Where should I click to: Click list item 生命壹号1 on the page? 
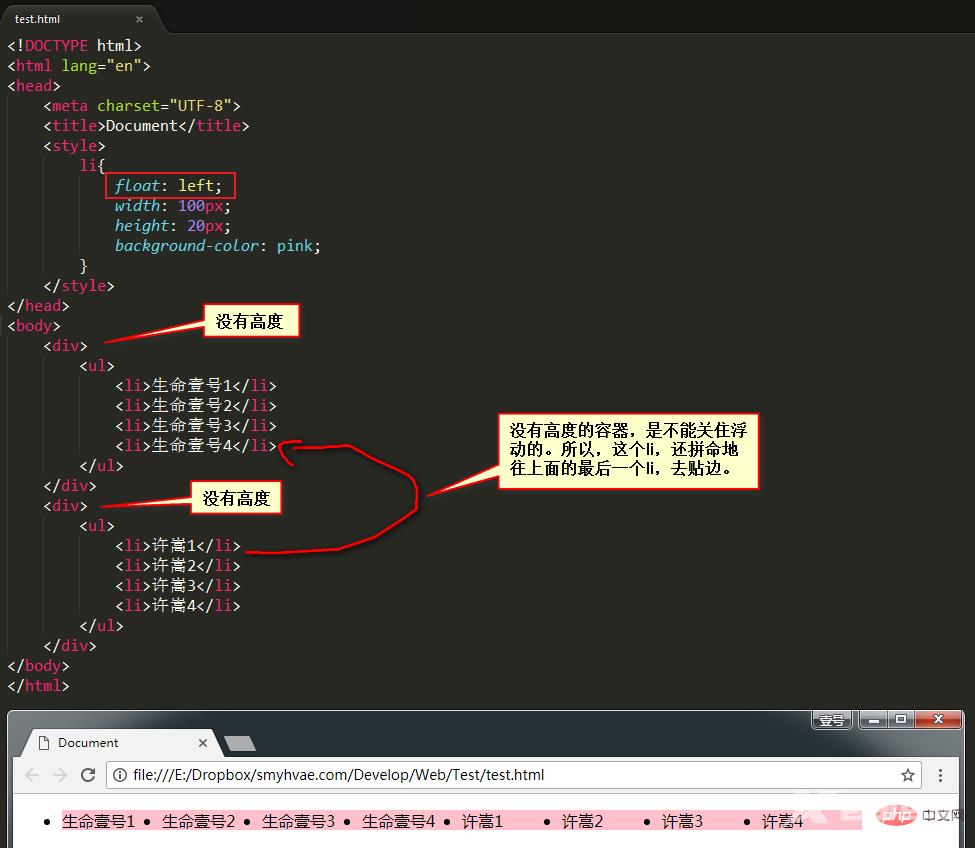98,821
